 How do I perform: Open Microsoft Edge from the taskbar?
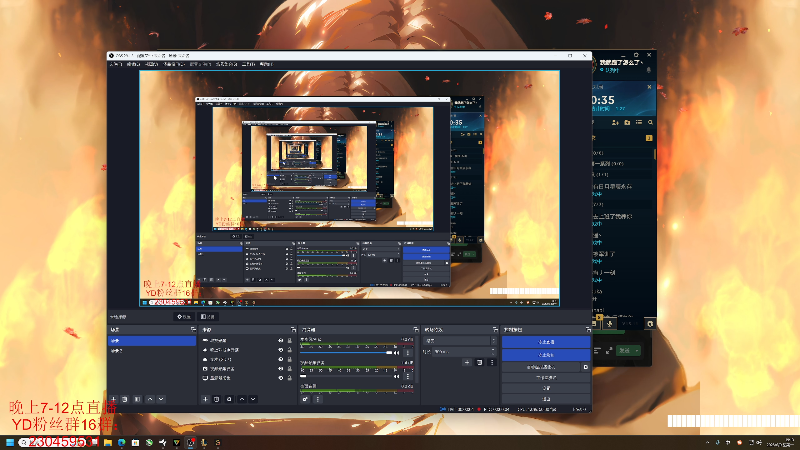pyautogui.click(x=121, y=443)
